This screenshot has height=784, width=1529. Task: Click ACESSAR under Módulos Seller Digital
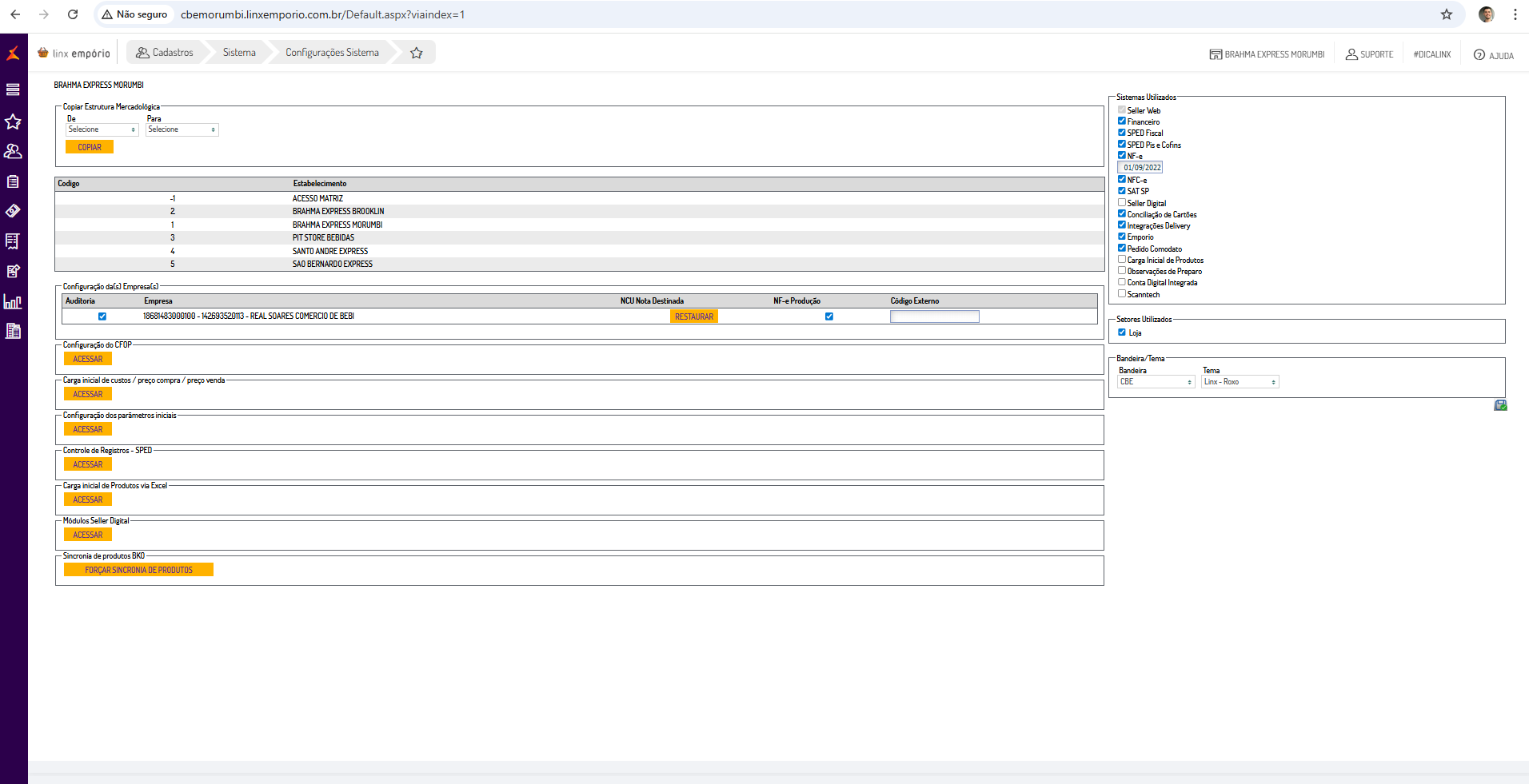(88, 535)
